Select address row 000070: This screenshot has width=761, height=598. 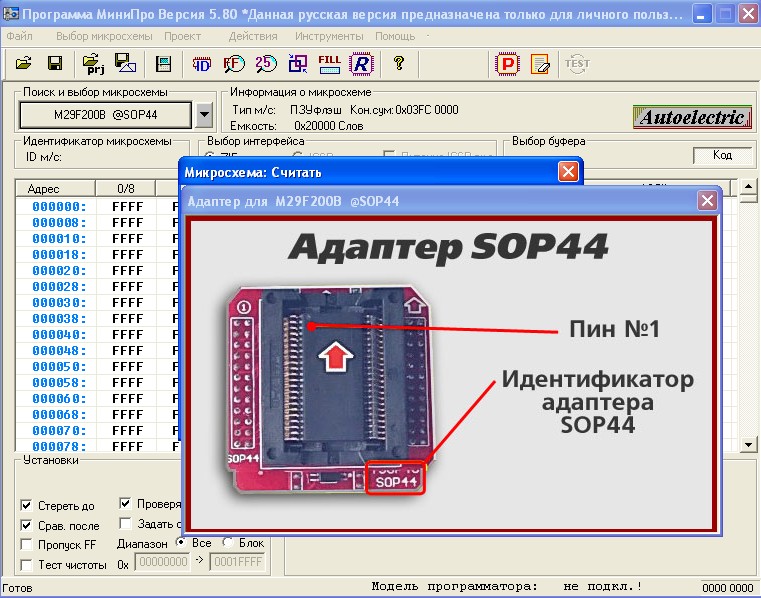59,431
